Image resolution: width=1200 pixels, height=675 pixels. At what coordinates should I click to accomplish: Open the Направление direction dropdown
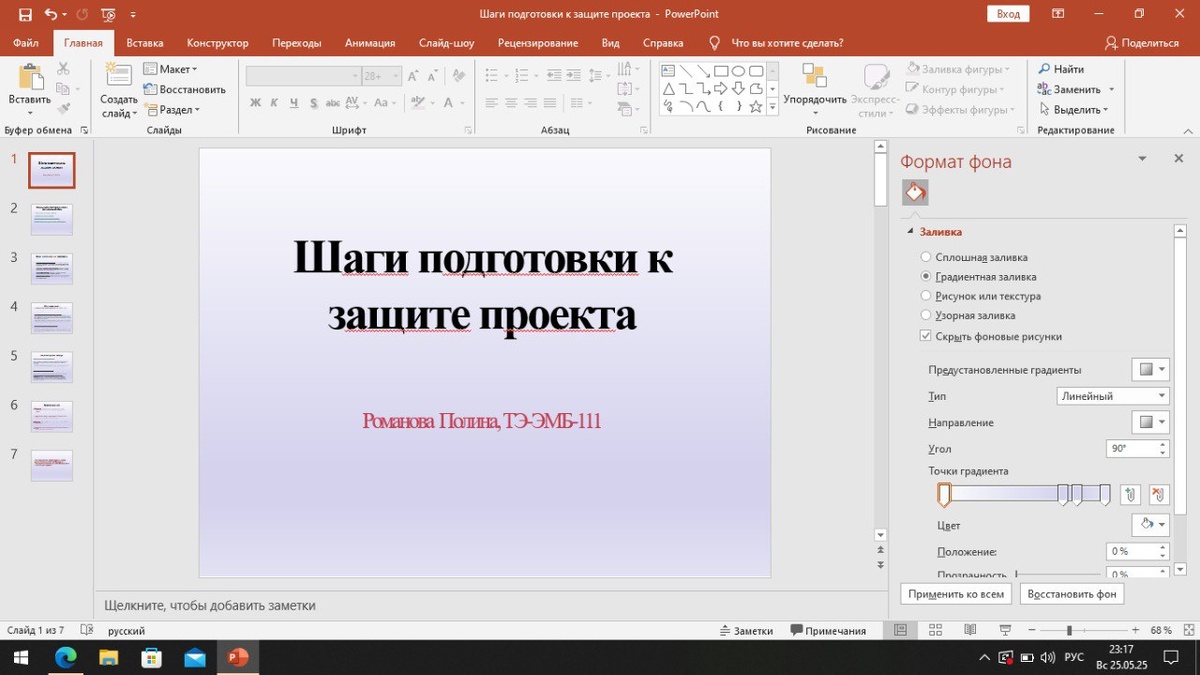point(1150,422)
